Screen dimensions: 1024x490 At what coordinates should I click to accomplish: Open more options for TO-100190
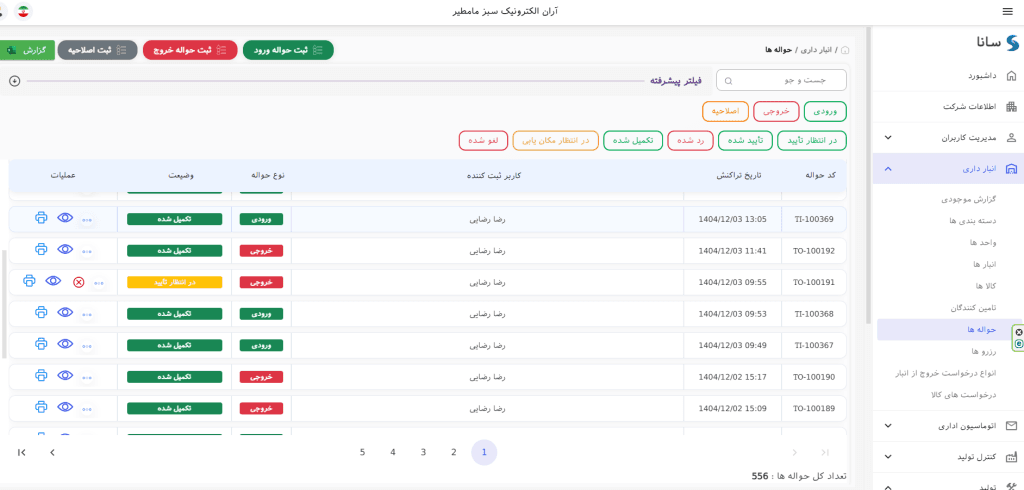(x=87, y=378)
